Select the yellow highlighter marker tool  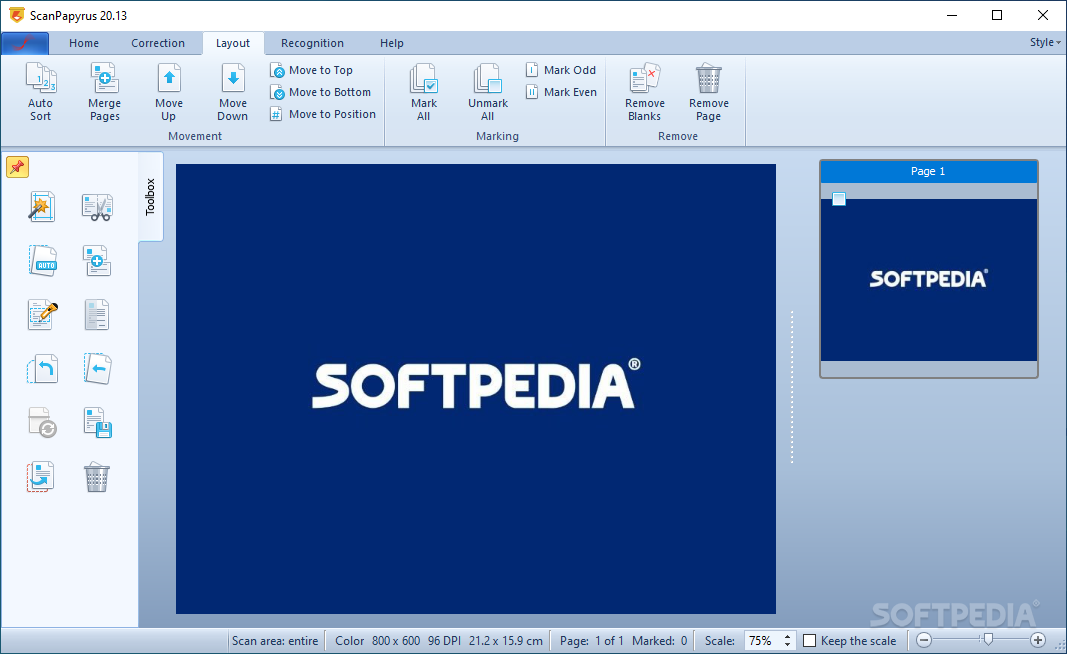[x=42, y=314]
